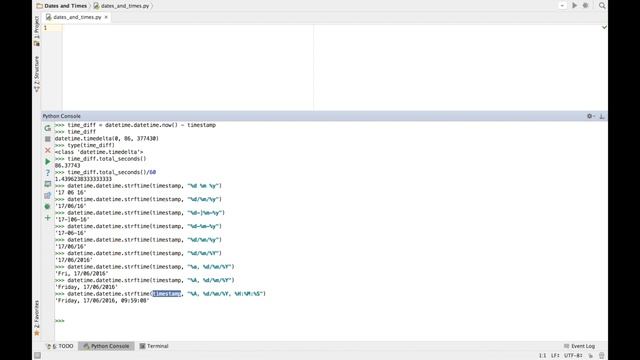Click the inspection checkmark indicator in editor
Image resolution: width=640 pixels, height=360 pixels.
pyautogui.click(x=604, y=27)
